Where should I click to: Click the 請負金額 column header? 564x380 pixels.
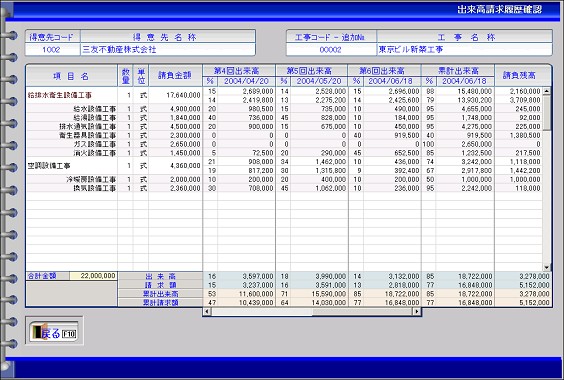tap(175, 76)
